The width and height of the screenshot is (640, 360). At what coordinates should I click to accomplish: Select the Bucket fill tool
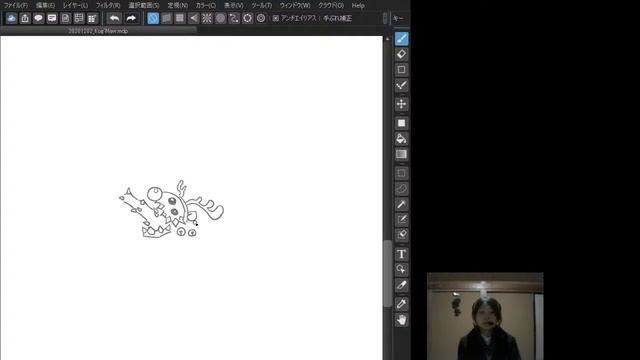pos(402,139)
